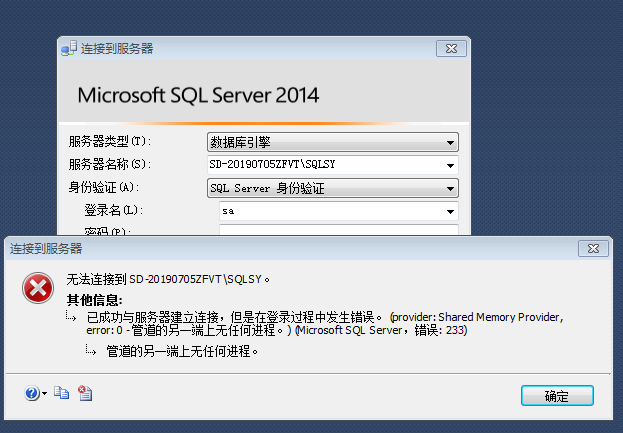Click the 其他信息 heading
Screen dimensions: 623x433
point(95,300)
